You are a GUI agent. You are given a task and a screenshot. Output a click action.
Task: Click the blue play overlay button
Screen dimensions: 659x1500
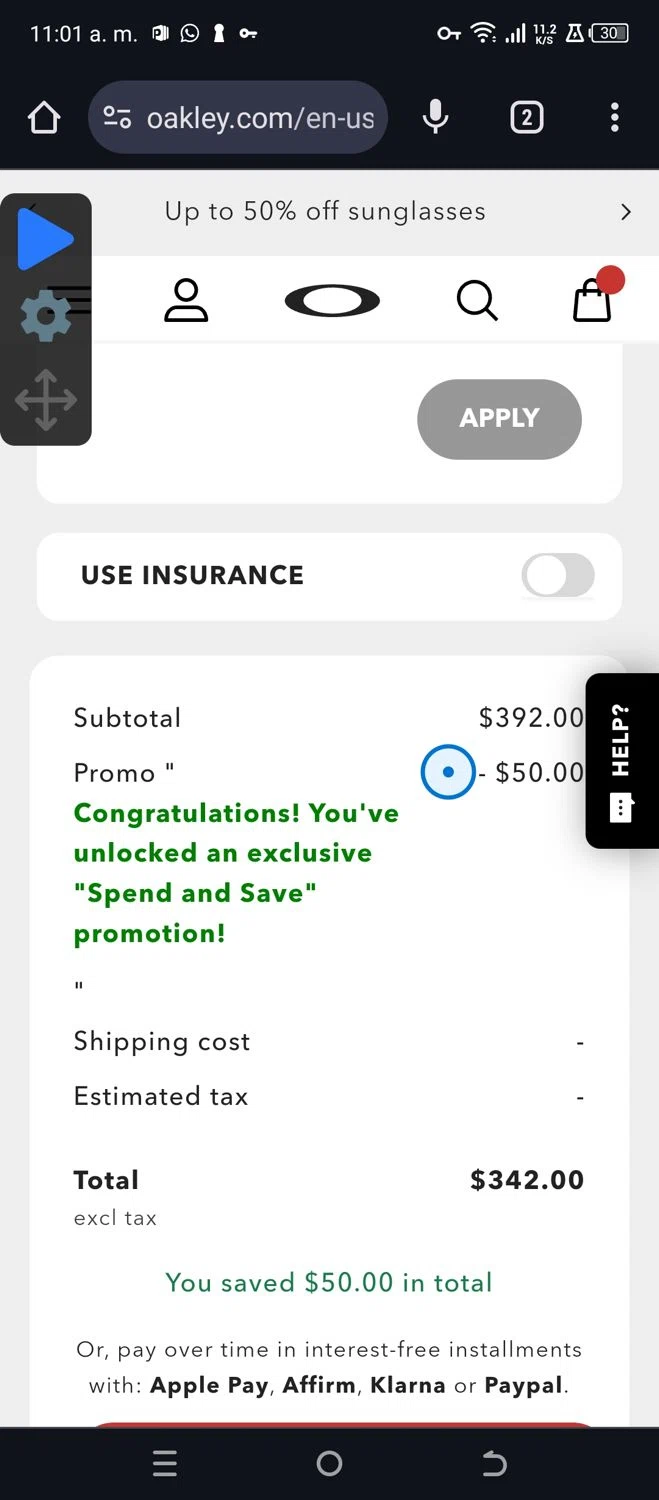coord(45,240)
